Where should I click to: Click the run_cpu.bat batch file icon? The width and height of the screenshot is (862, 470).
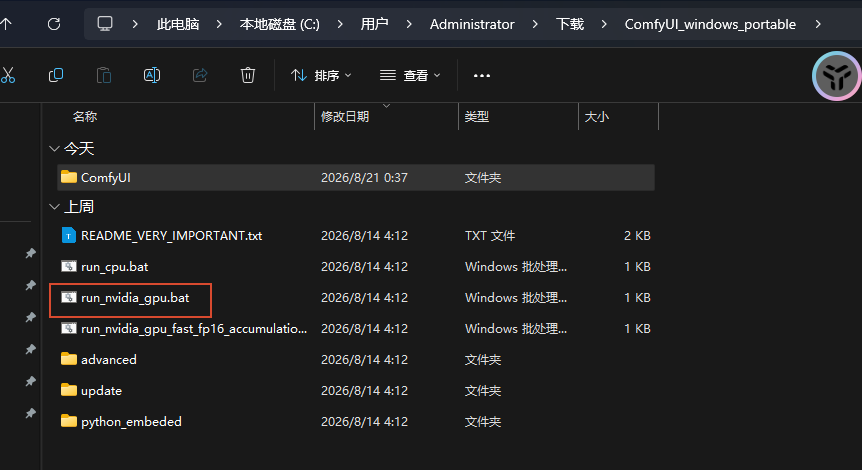69,266
